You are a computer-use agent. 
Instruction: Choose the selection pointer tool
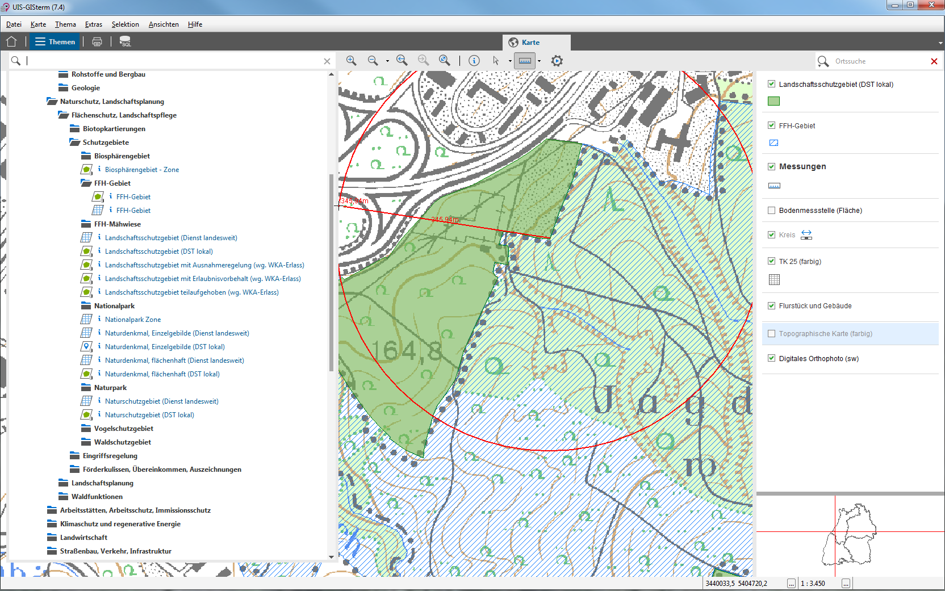tap(496, 60)
